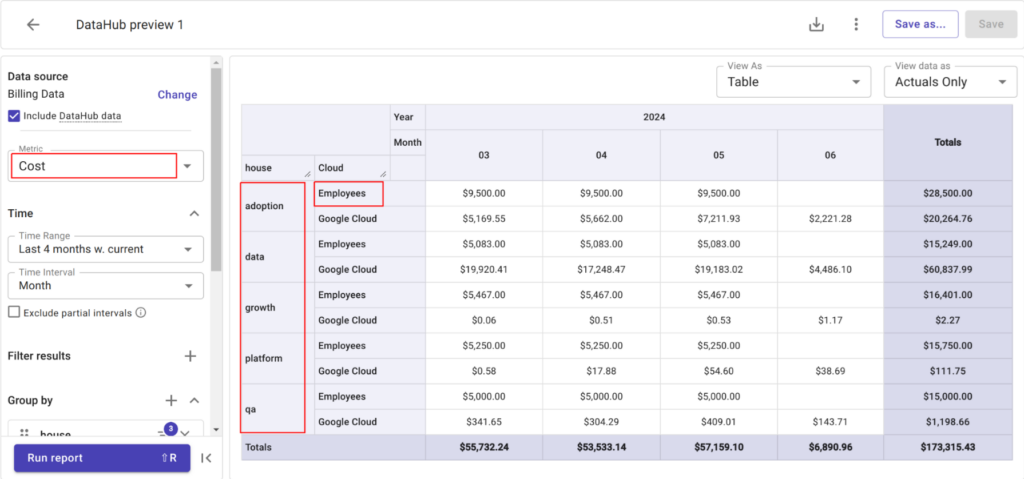
Task: Click the Save as... button
Action: 920,24
